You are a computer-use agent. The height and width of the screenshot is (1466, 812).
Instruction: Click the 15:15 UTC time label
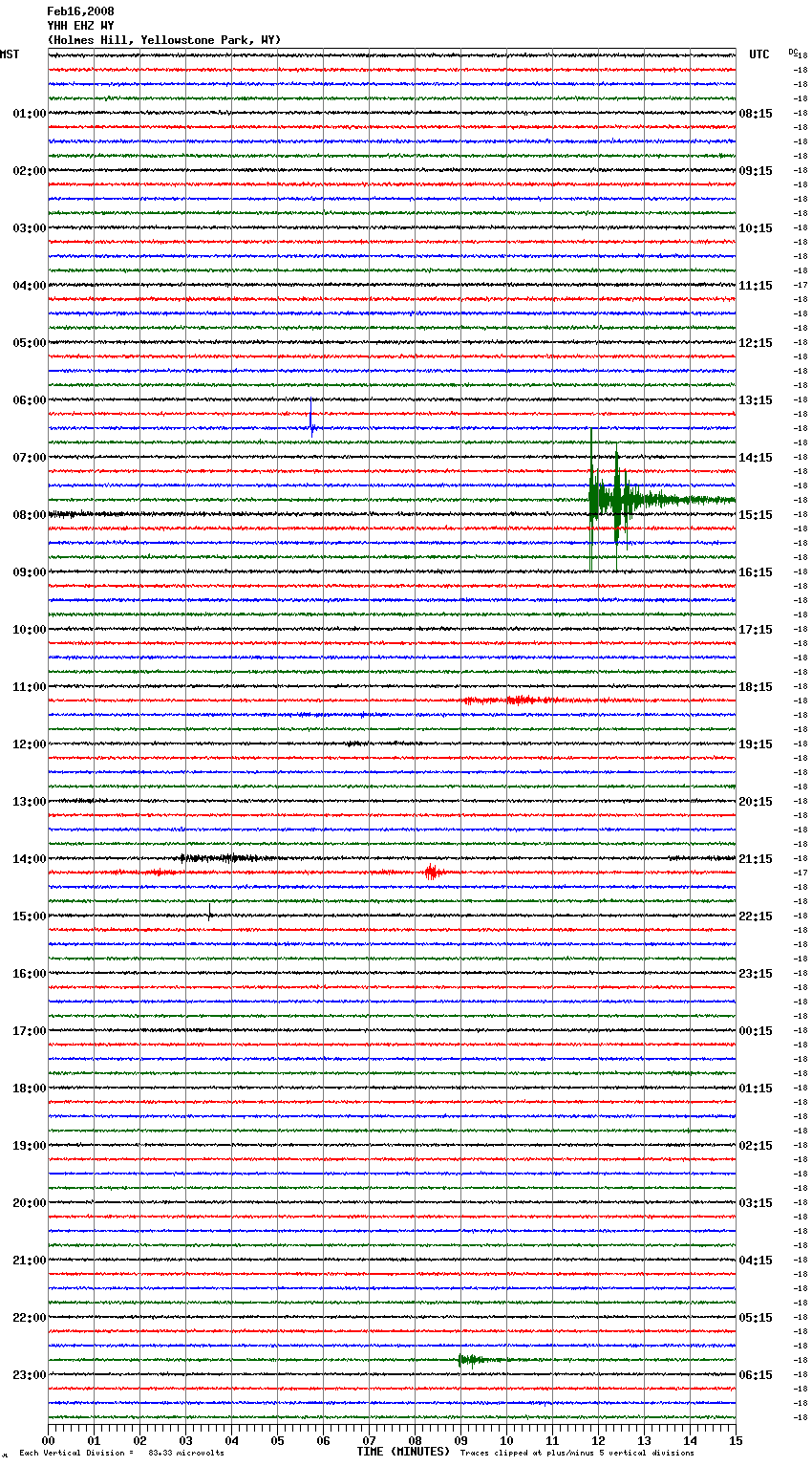point(756,515)
